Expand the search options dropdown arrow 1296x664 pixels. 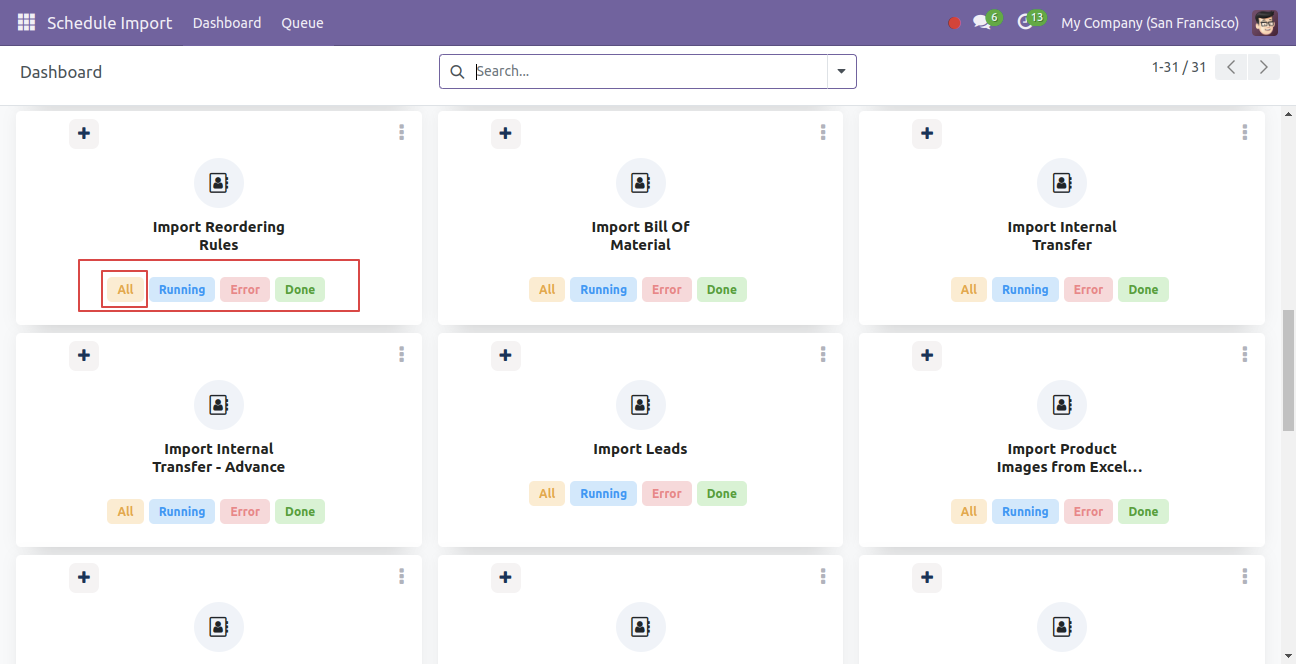(841, 72)
